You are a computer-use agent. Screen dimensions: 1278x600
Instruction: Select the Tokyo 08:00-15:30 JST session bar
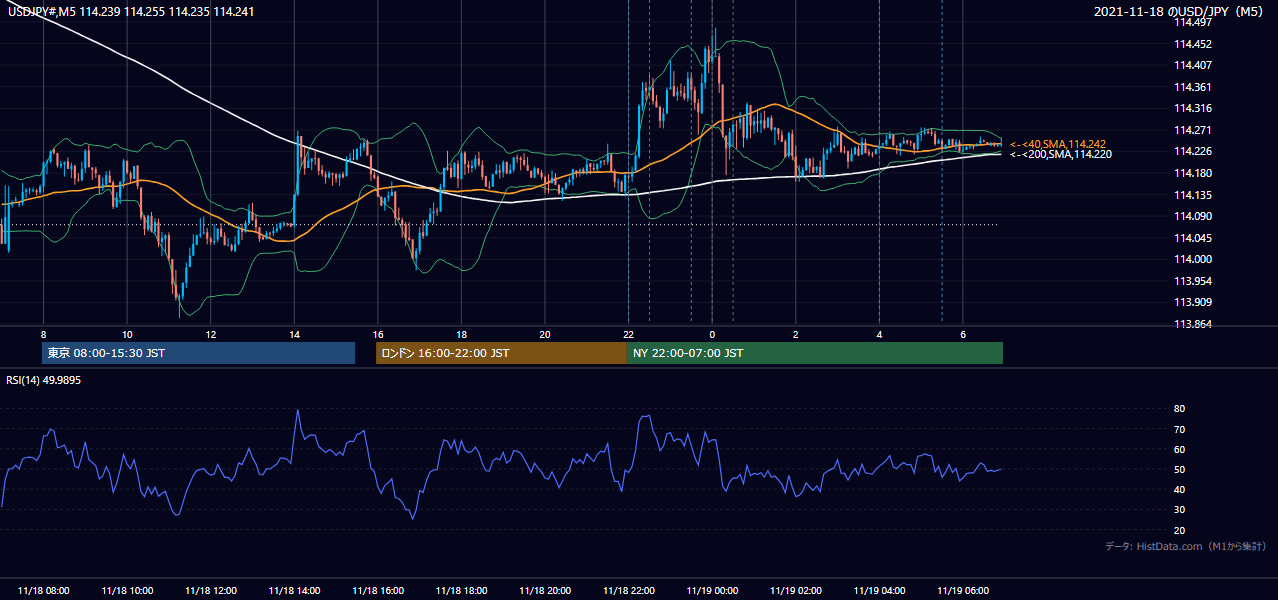(x=198, y=353)
